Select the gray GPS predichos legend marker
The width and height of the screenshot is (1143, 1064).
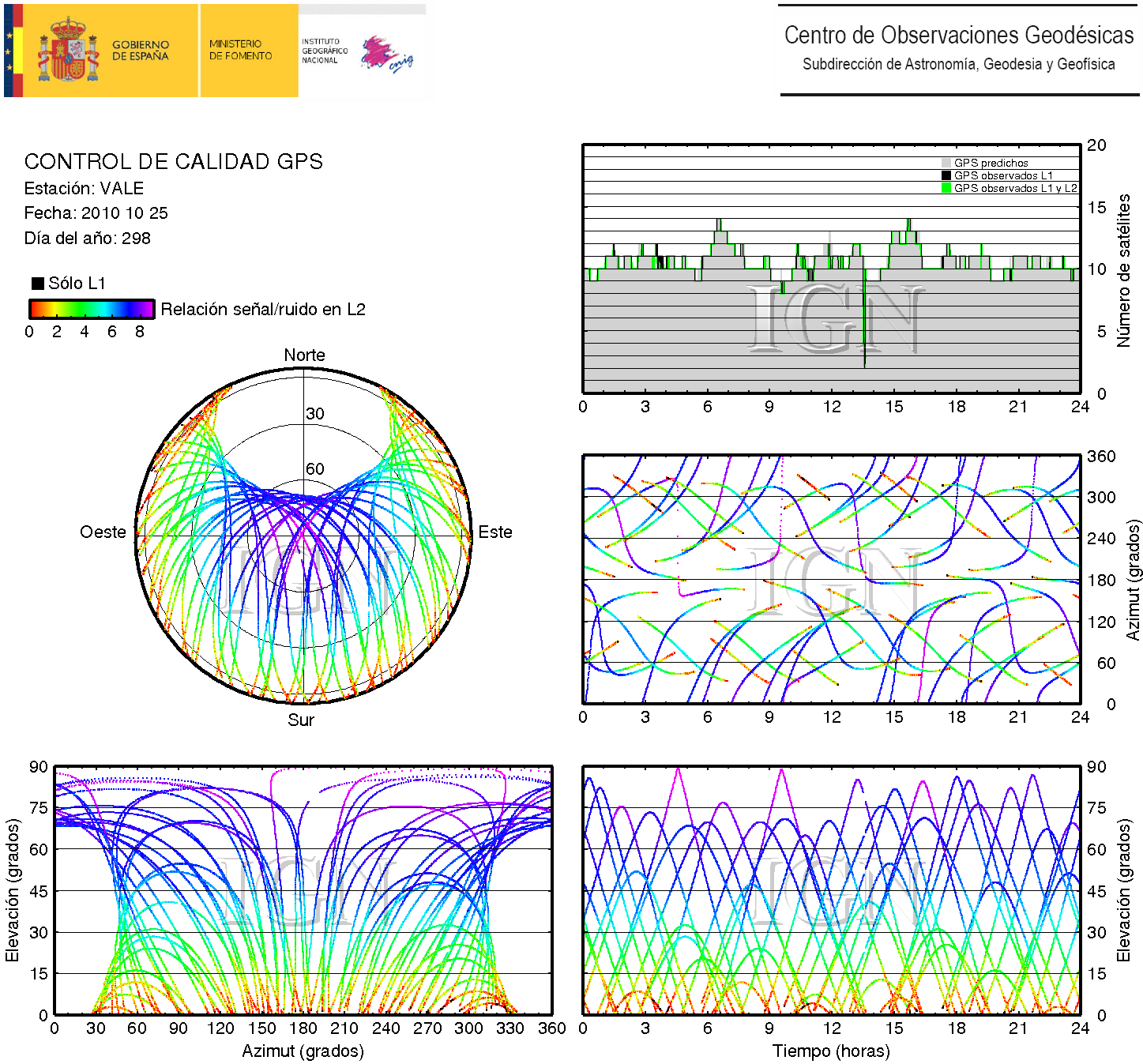click(946, 163)
